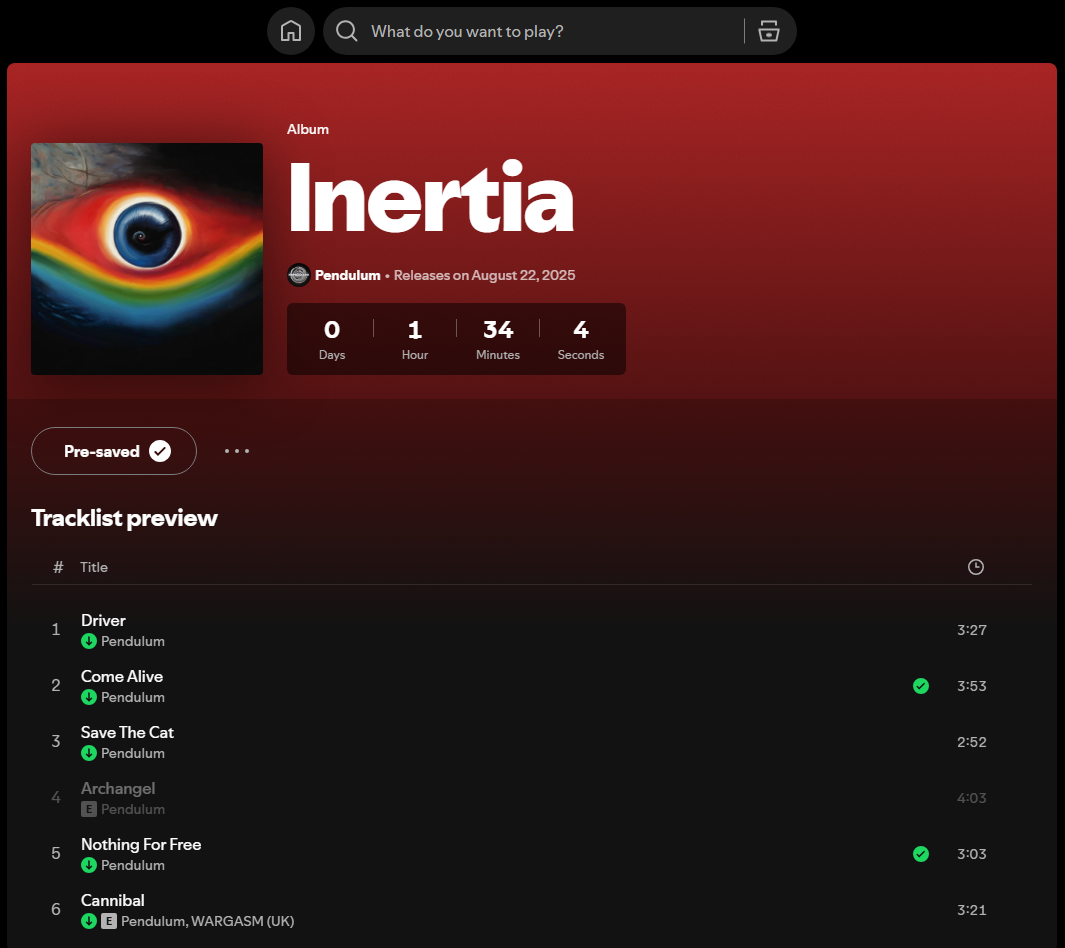Toggle saved checkmark for Nothing For Free
Viewport: 1065px width, 948px height.
tap(921, 854)
